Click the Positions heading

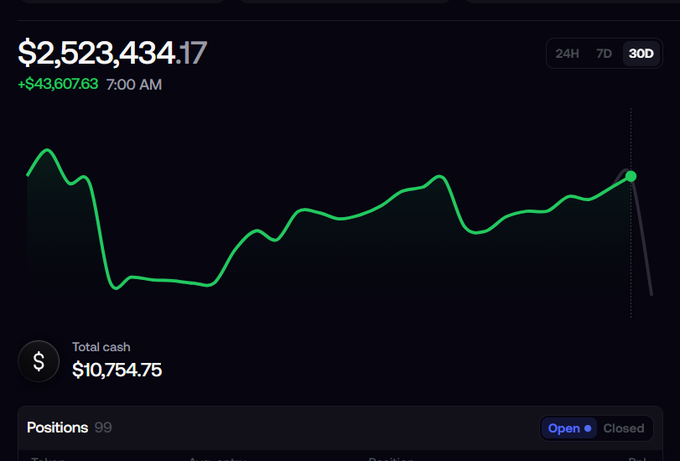57,428
